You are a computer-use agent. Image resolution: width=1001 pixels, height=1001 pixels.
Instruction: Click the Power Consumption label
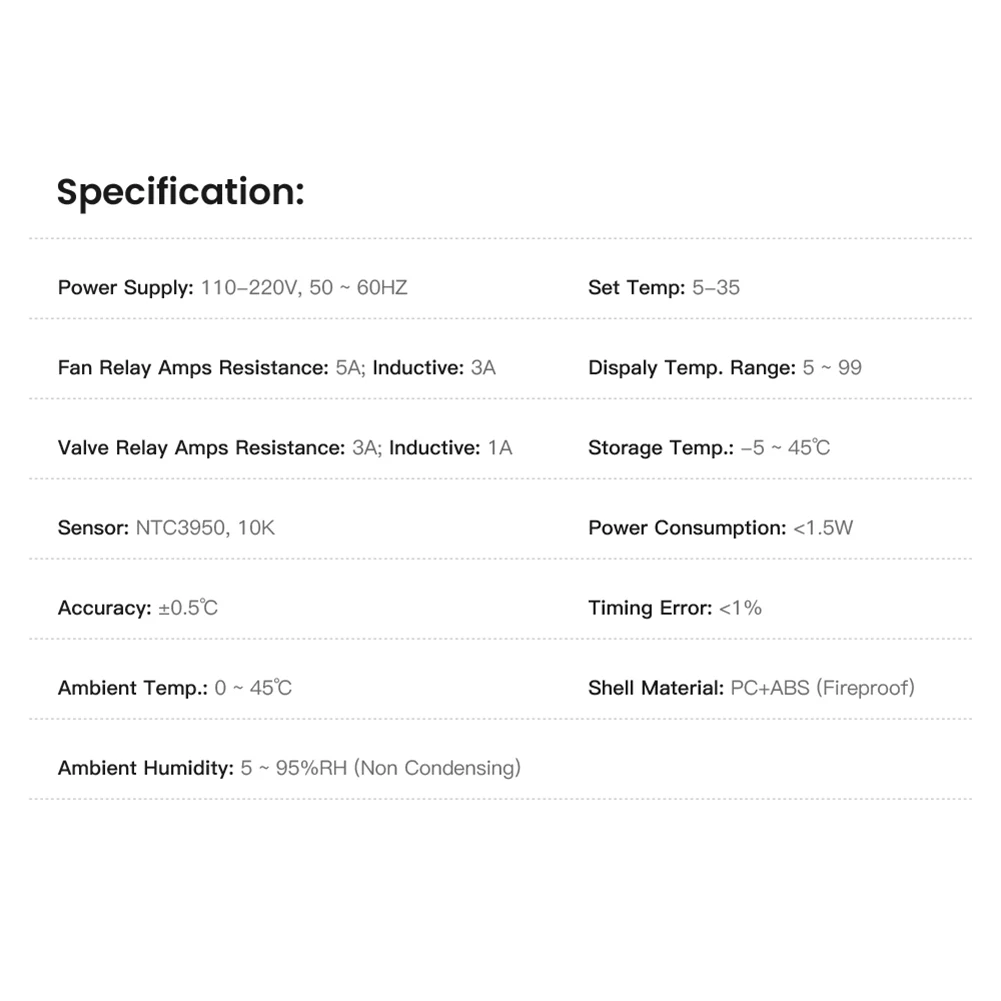pos(687,528)
